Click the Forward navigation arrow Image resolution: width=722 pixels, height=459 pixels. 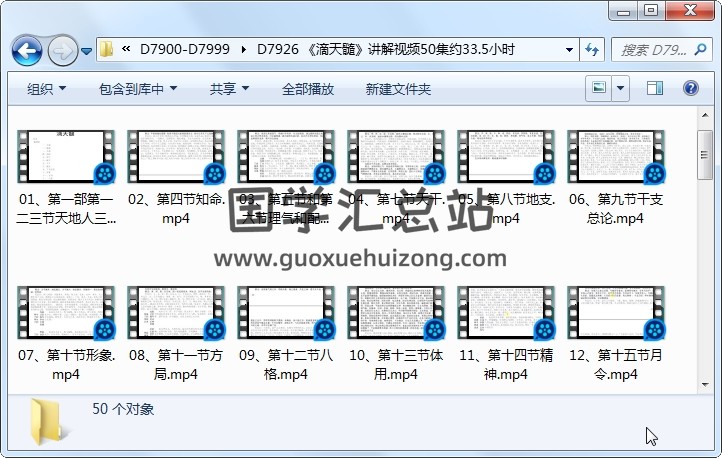(63, 50)
